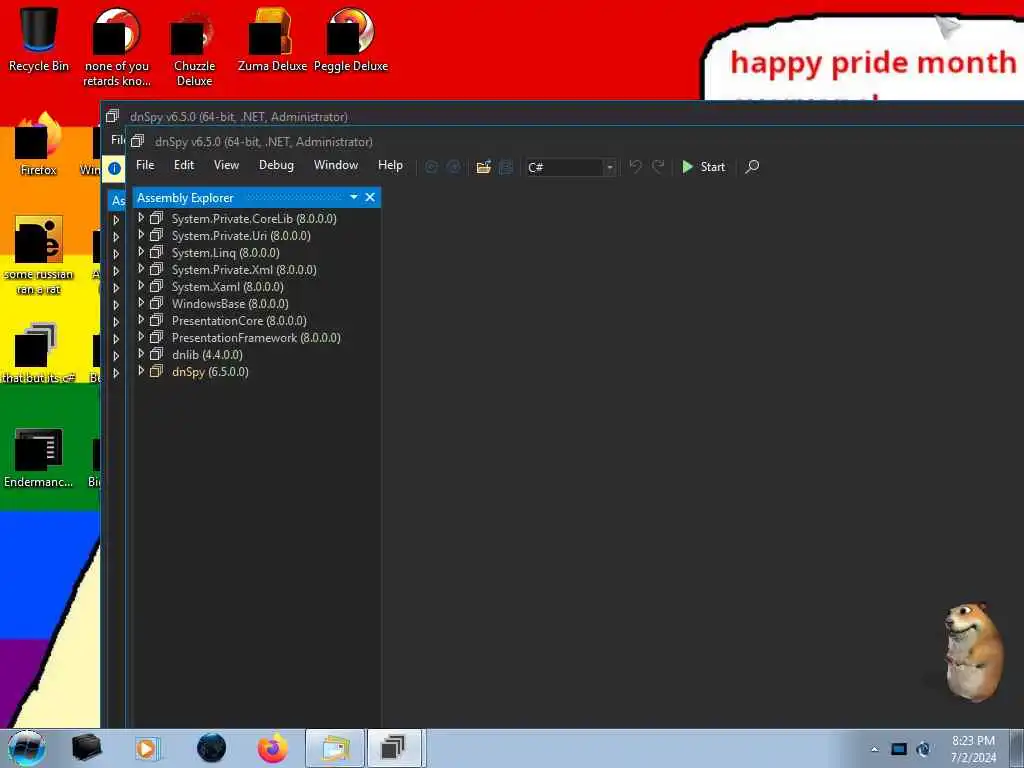Open the Debug menu
This screenshot has width=1024, height=768.
tap(276, 165)
